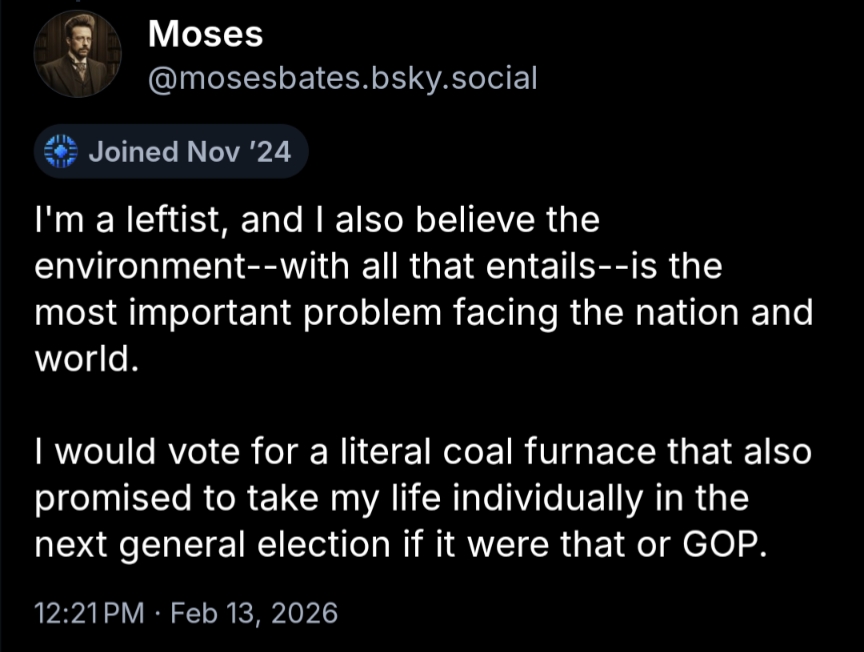Open the Moses profile avatar

pos(78,54)
